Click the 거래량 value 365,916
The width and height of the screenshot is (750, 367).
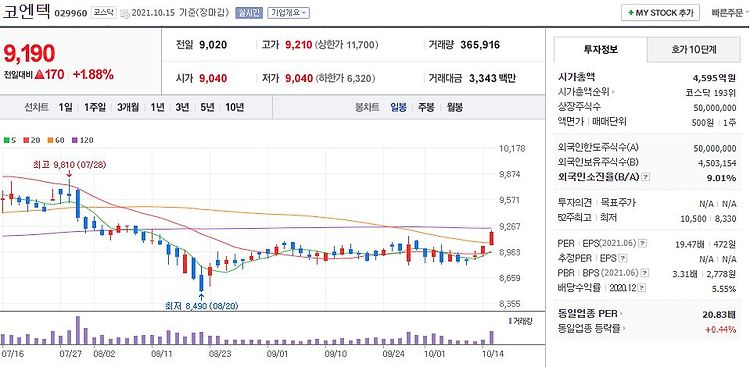[x=480, y=45]
